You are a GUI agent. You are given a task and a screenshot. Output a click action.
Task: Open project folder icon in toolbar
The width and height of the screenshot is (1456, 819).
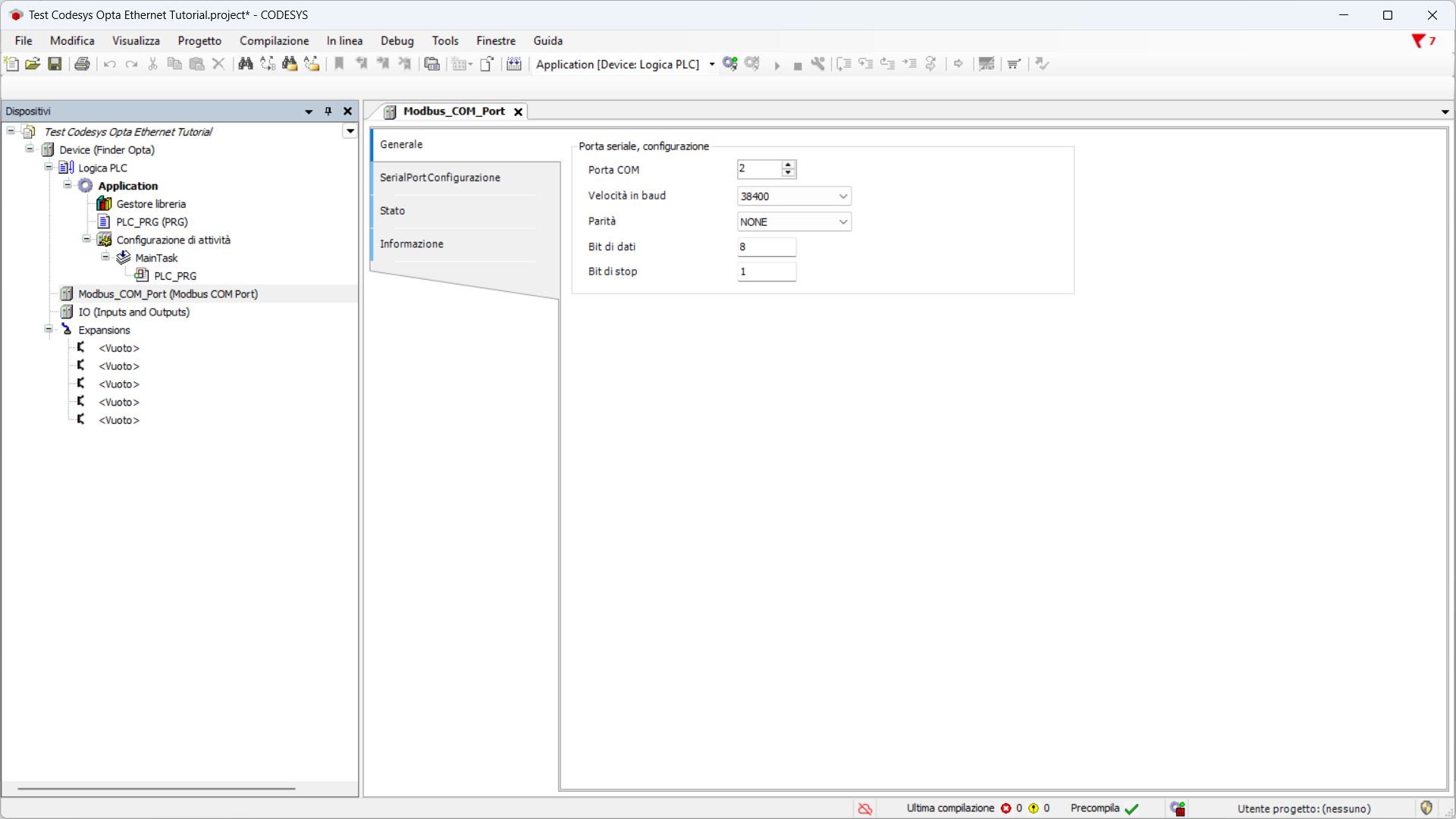(x=33, y=64)
